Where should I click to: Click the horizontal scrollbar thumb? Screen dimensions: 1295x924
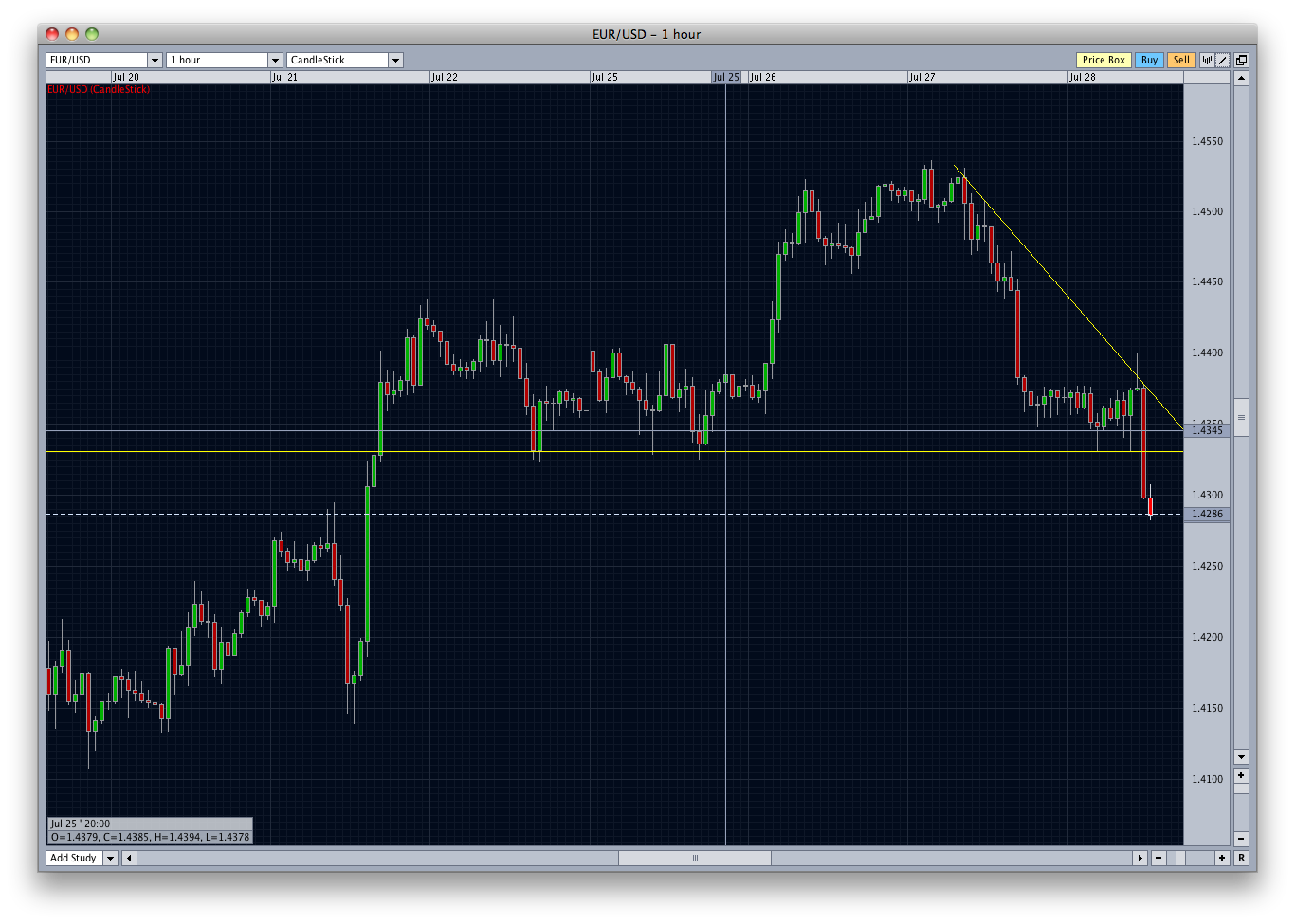tap(695, 858)
